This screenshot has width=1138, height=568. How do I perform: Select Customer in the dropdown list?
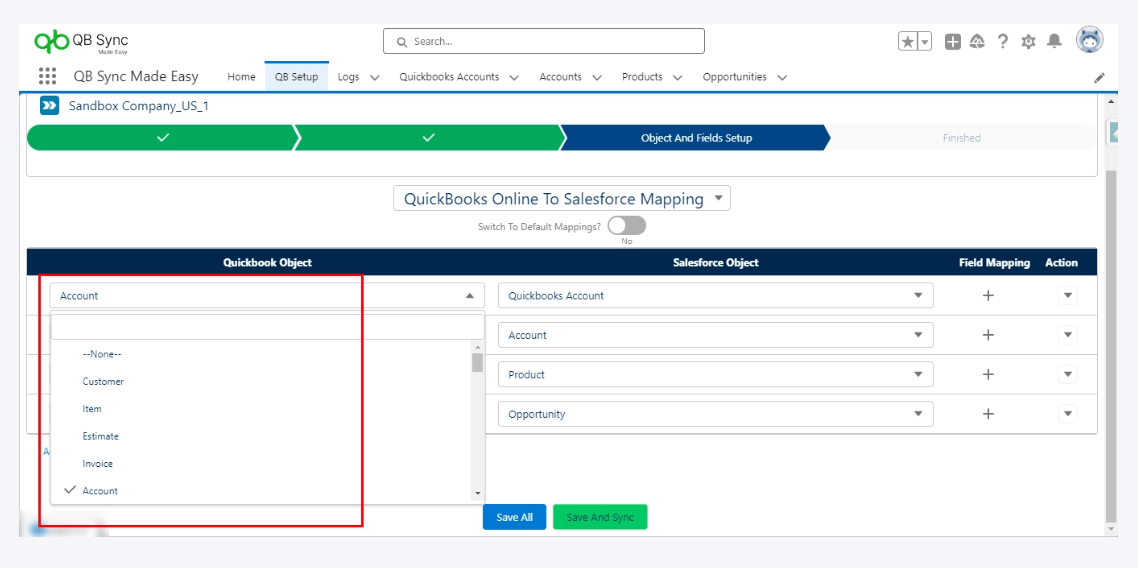point(103,382)
